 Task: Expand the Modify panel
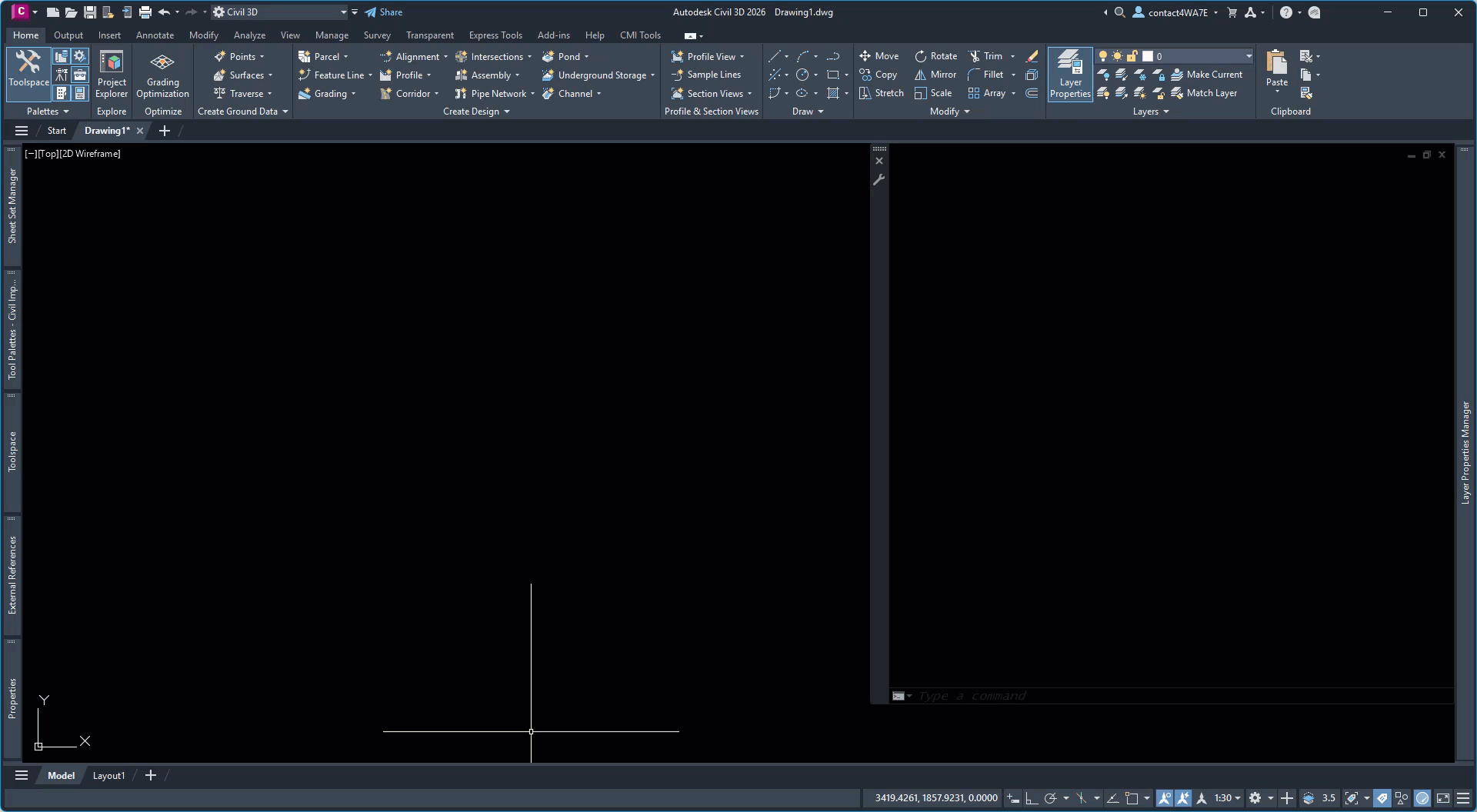click(949, 111)
